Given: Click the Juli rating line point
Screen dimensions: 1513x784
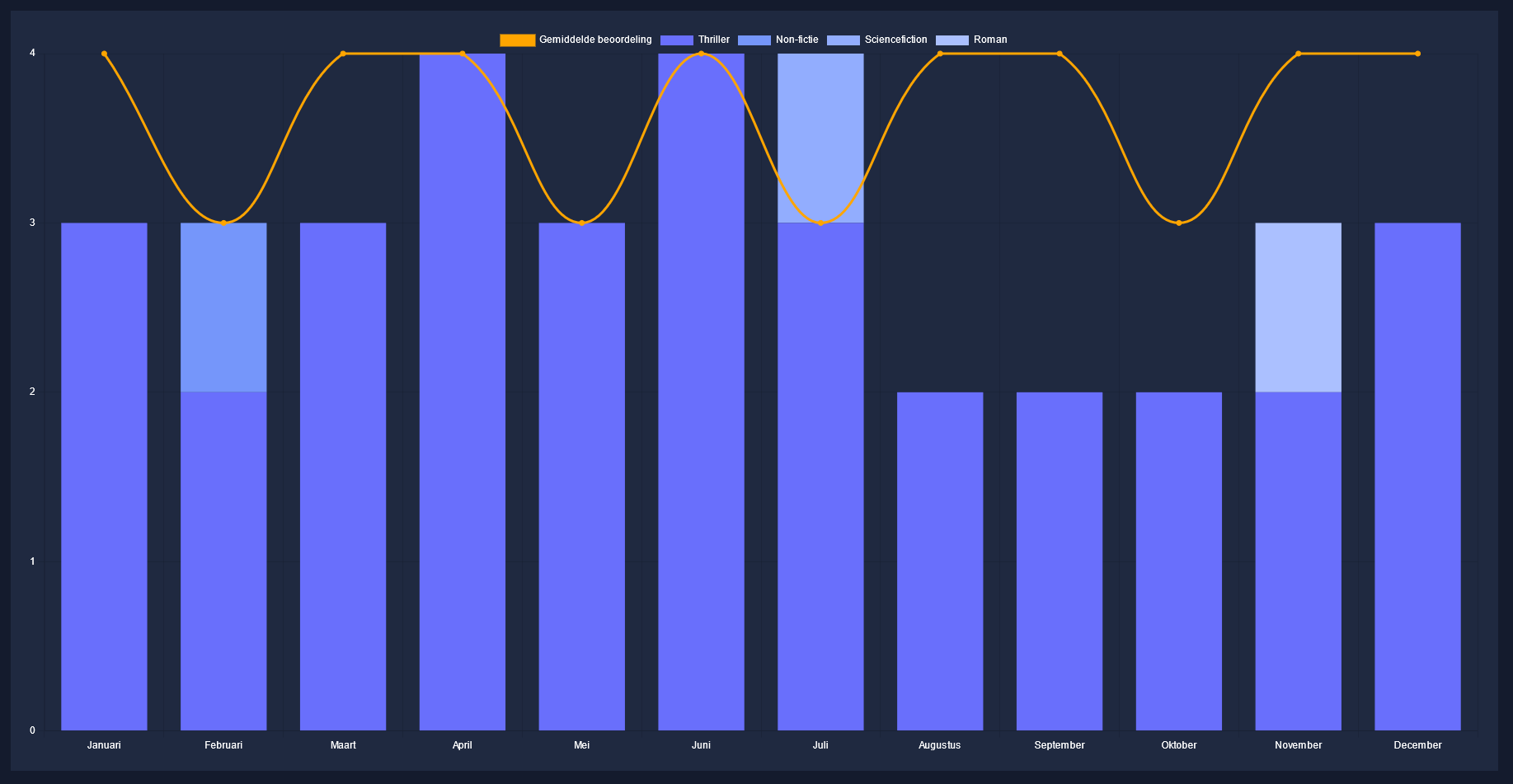Looking at the screenshot, I should click(x=820, y=223).
